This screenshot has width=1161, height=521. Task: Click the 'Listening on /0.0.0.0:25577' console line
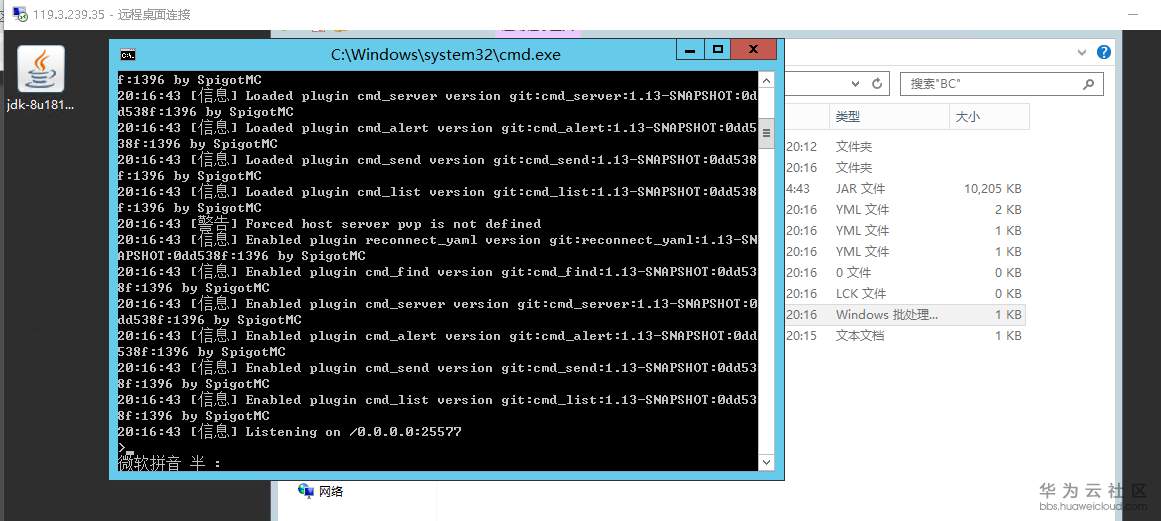coord(290,431)
